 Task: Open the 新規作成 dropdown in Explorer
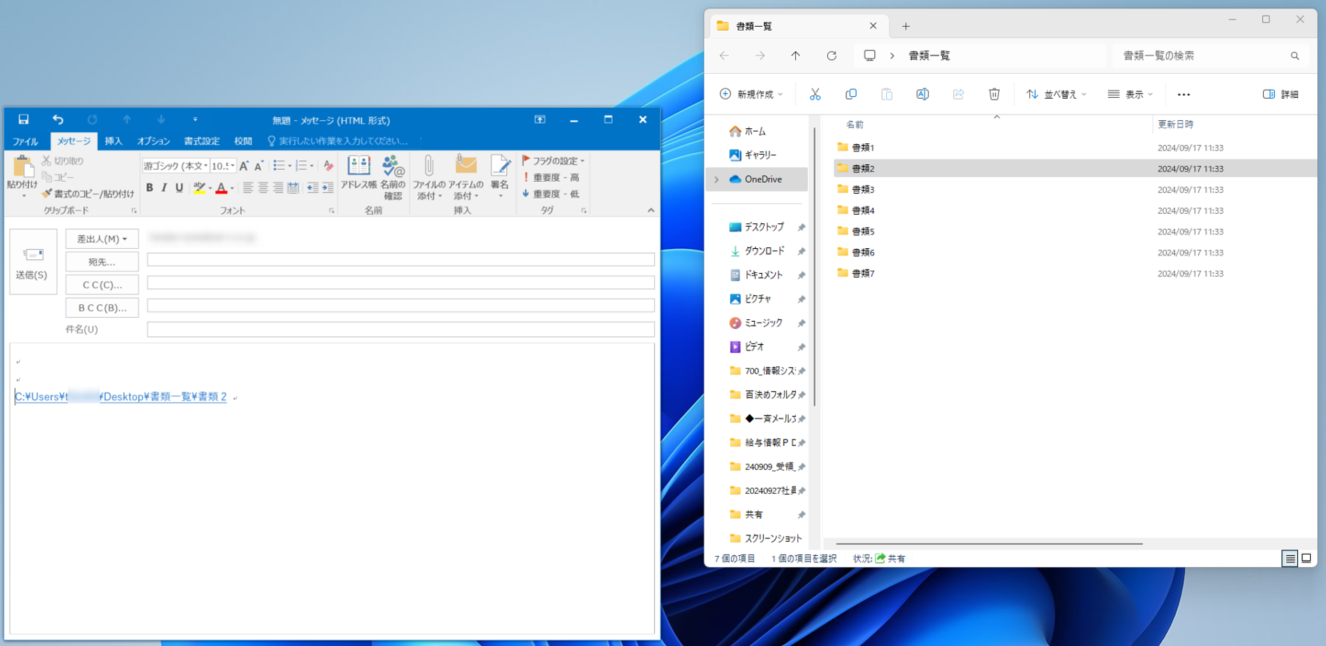(x=752, y=94)
